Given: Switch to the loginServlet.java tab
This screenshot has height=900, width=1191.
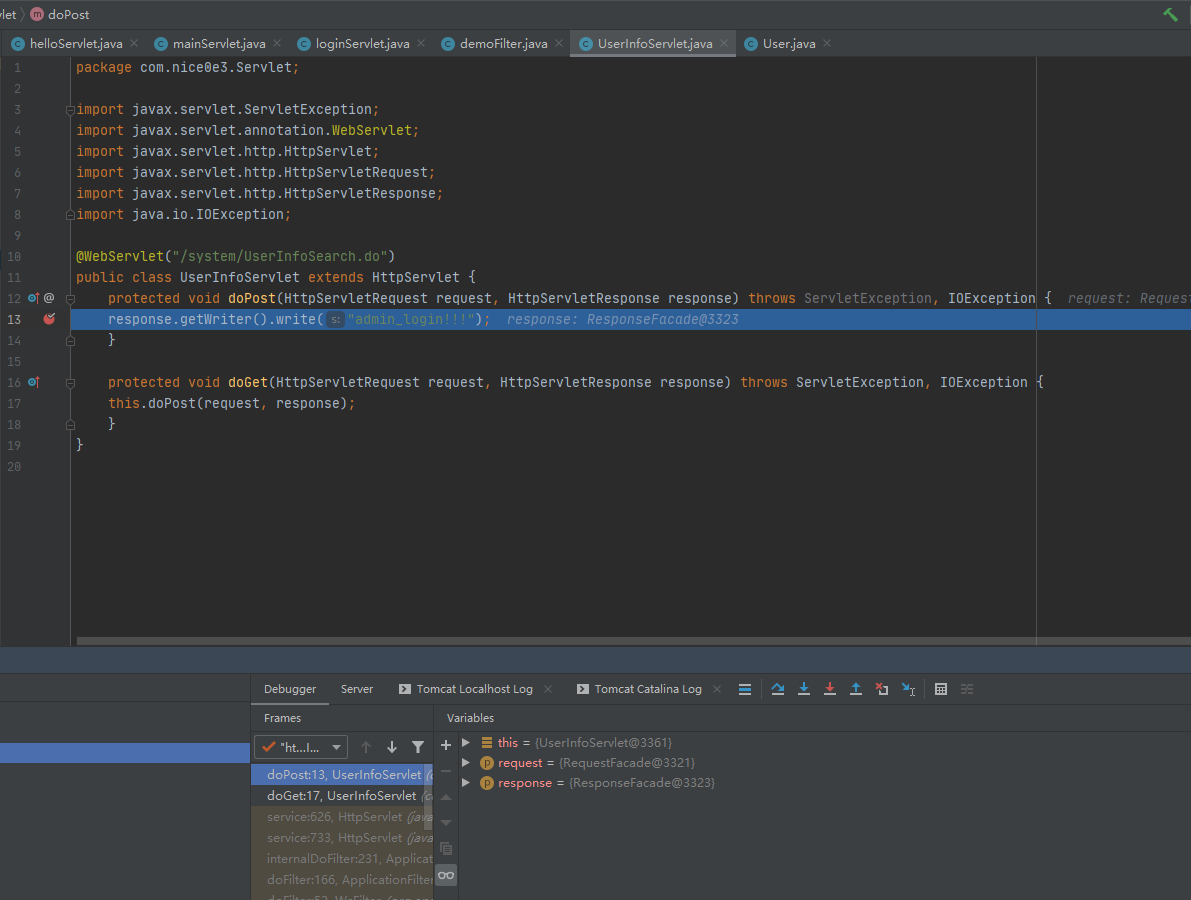Looking at the screenshot, I should pyautogui.click(x=362, y=44).
